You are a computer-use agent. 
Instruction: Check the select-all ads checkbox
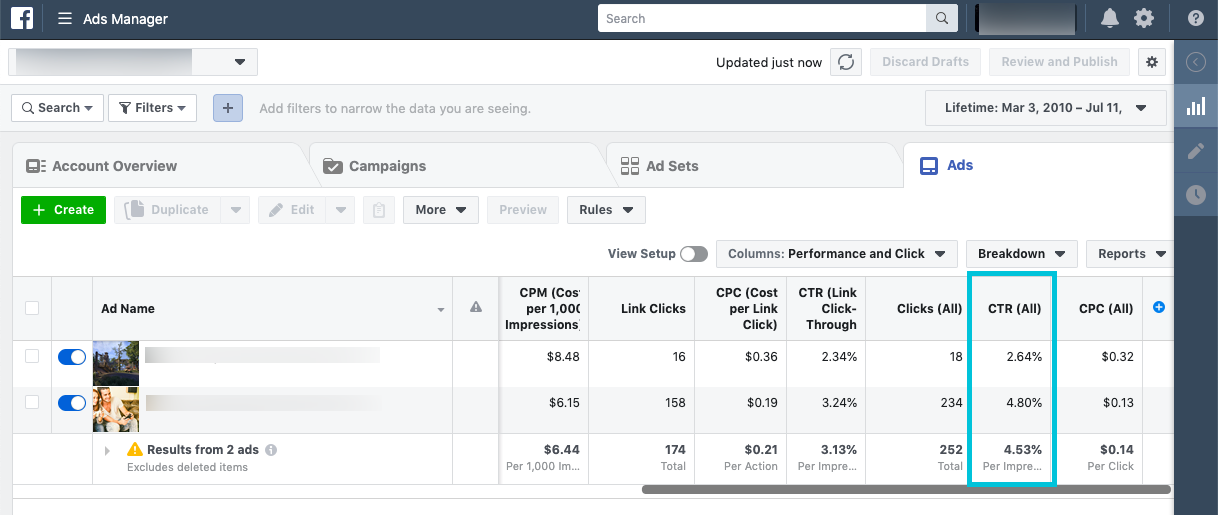(x=32, y=308)
